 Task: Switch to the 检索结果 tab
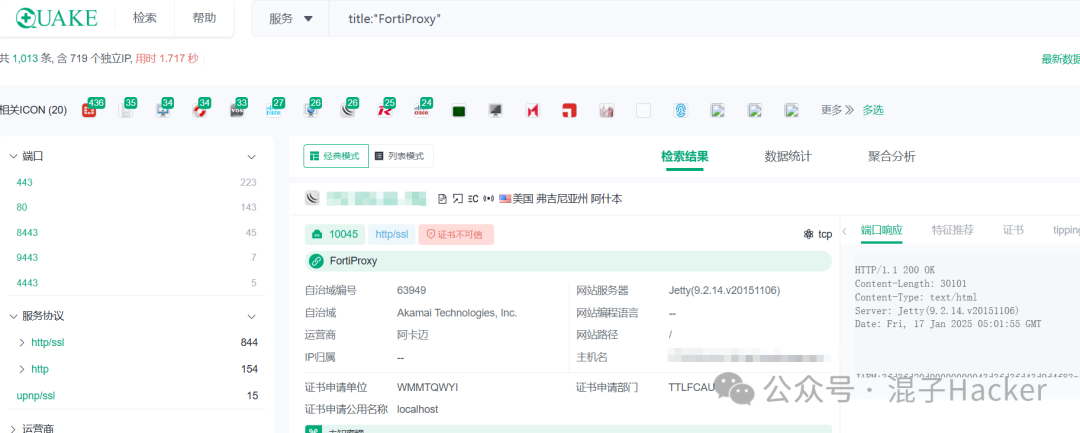tap(685, 157)
